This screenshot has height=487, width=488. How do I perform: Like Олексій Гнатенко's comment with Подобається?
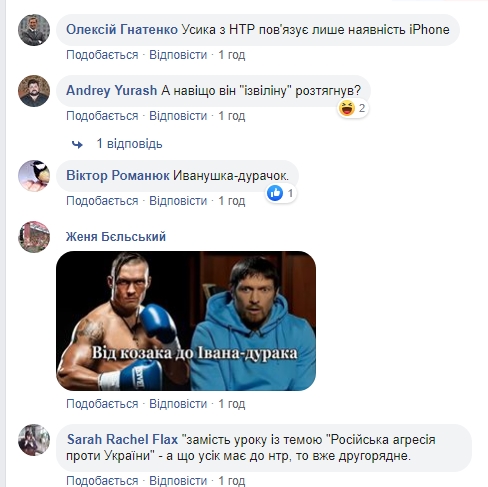(102, 55)
